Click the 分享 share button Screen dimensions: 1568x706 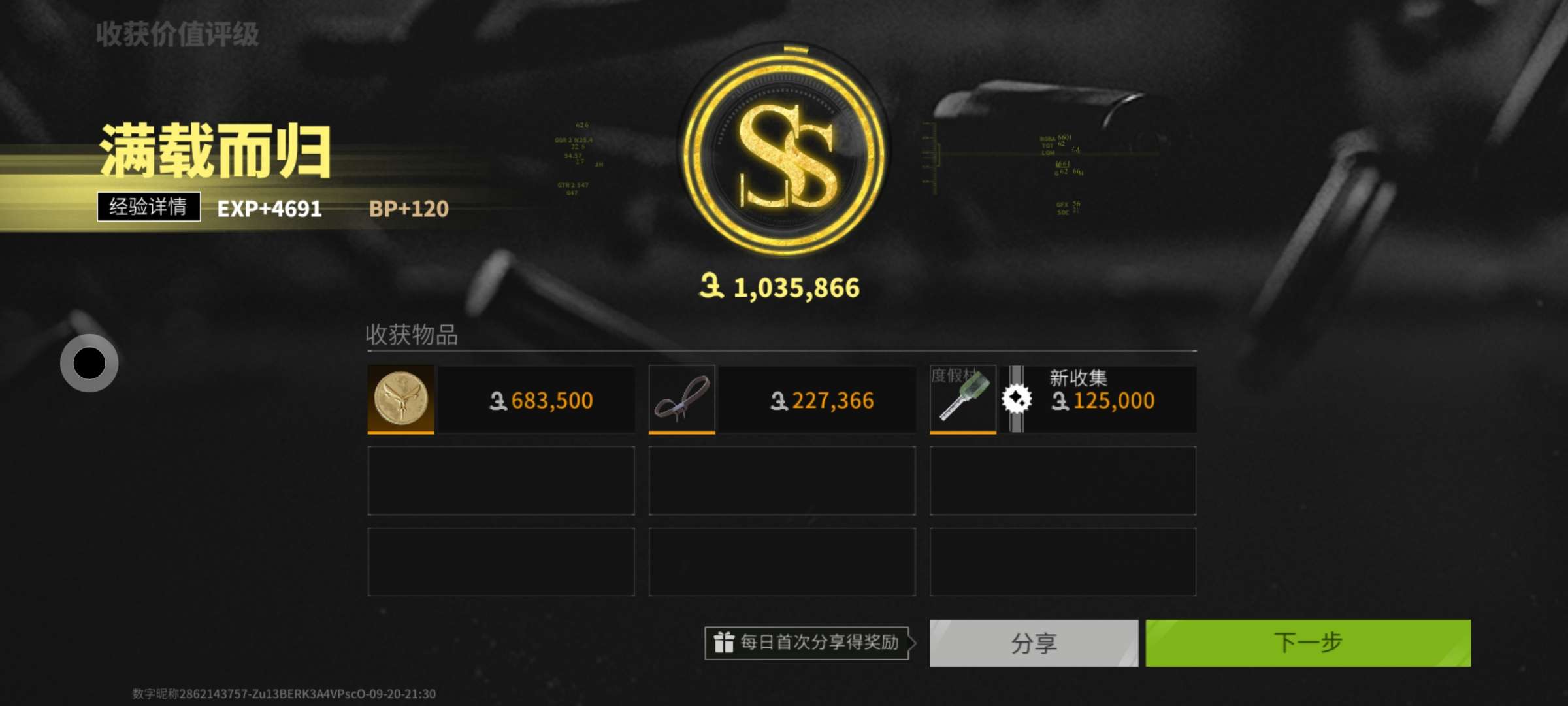pos(1034,643)
